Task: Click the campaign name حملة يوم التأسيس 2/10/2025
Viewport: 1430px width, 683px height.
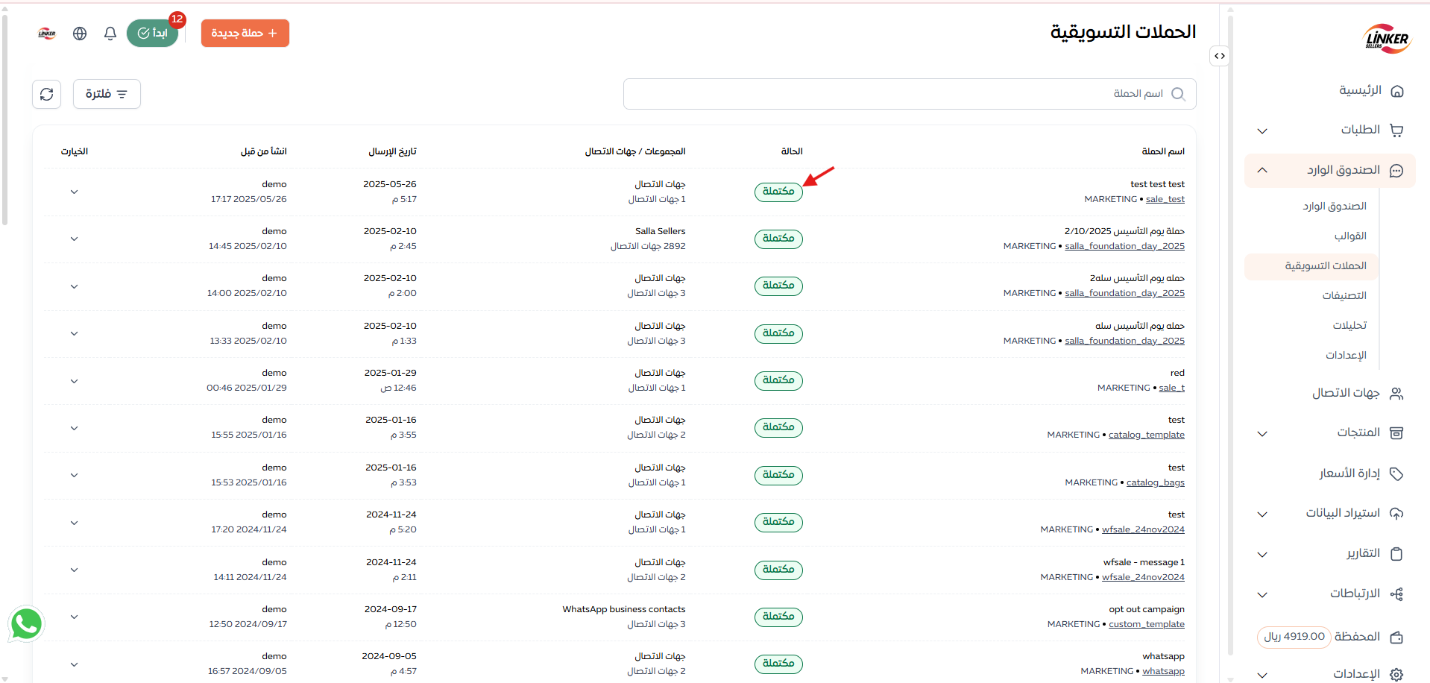Action: pos(1125,231)
